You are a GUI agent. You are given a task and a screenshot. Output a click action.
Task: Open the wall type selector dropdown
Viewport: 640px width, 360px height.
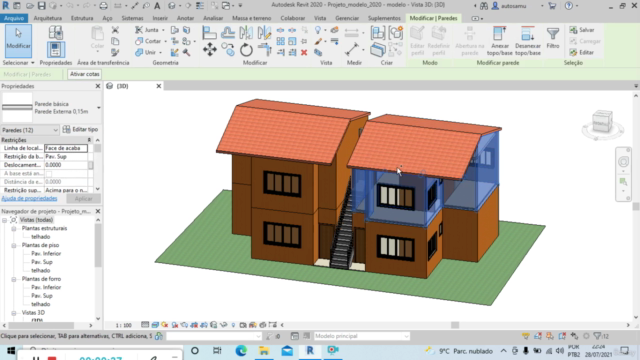tap(98, 108)
